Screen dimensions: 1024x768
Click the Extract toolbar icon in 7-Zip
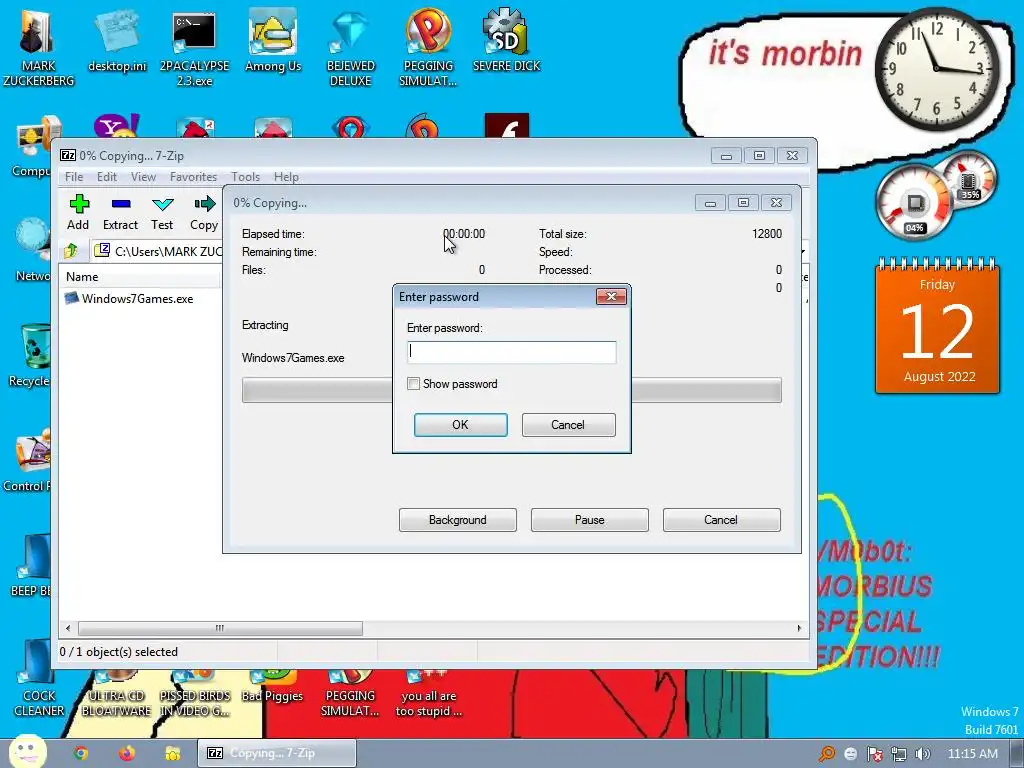120,212
